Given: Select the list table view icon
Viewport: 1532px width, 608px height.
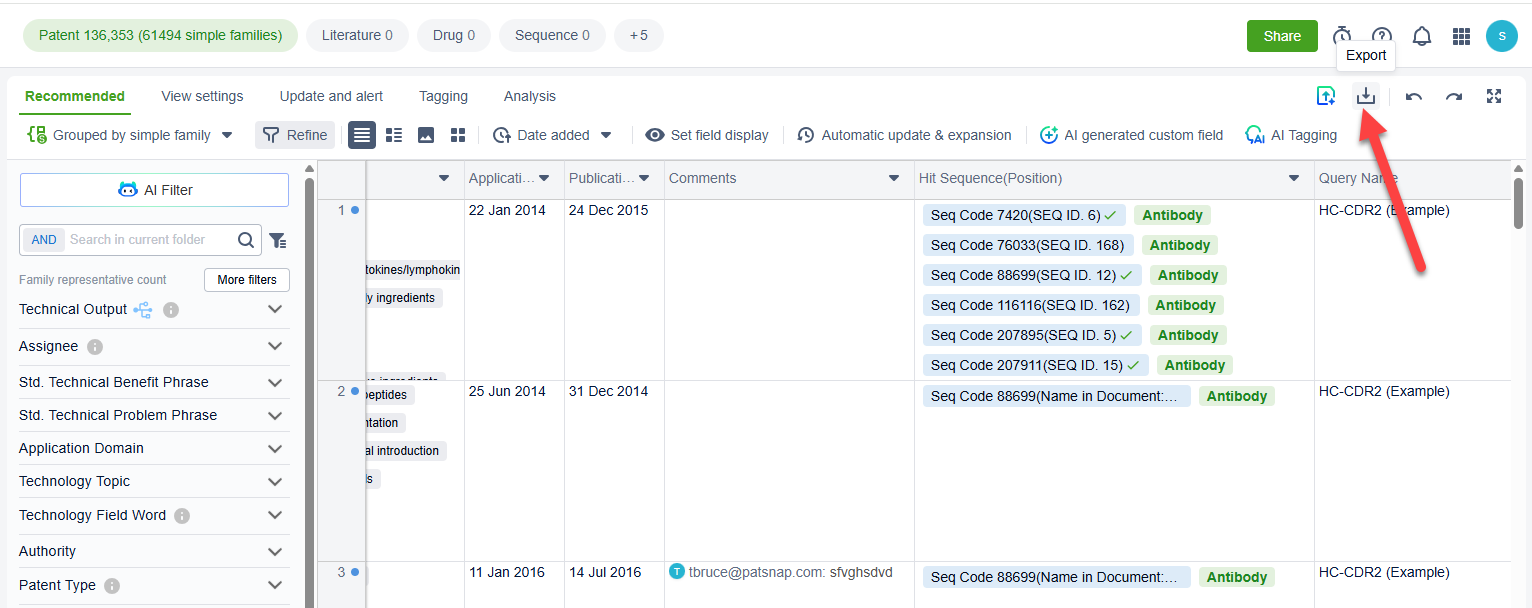Looking at the screenshot, I should (x=362, y=135).
